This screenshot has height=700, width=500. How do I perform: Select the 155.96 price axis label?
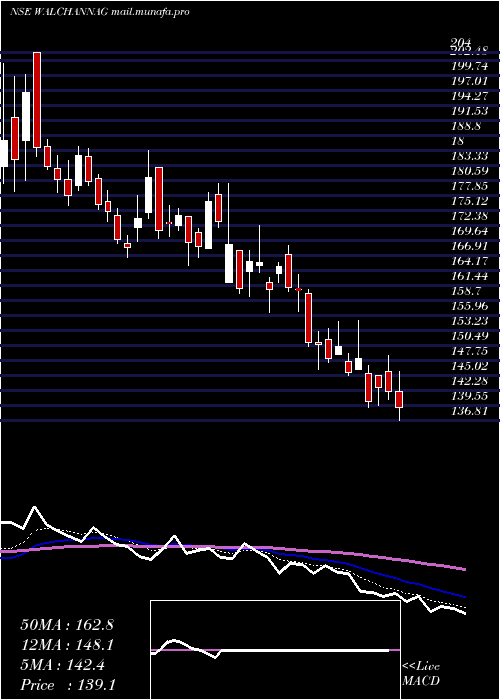coord(469,306)
